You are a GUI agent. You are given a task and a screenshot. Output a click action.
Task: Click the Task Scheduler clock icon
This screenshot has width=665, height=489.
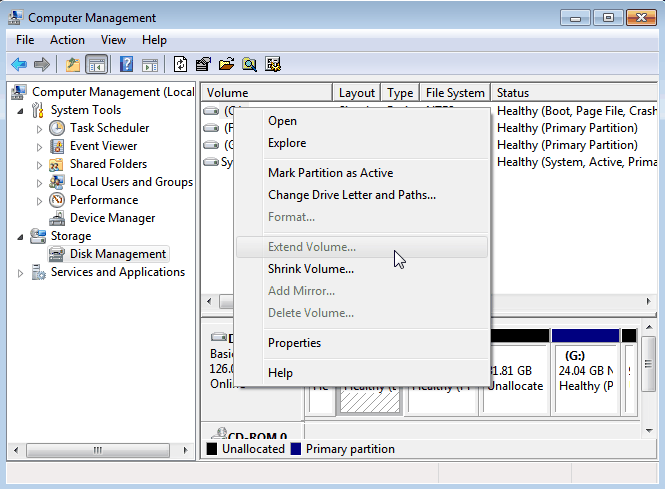point(57,128)
